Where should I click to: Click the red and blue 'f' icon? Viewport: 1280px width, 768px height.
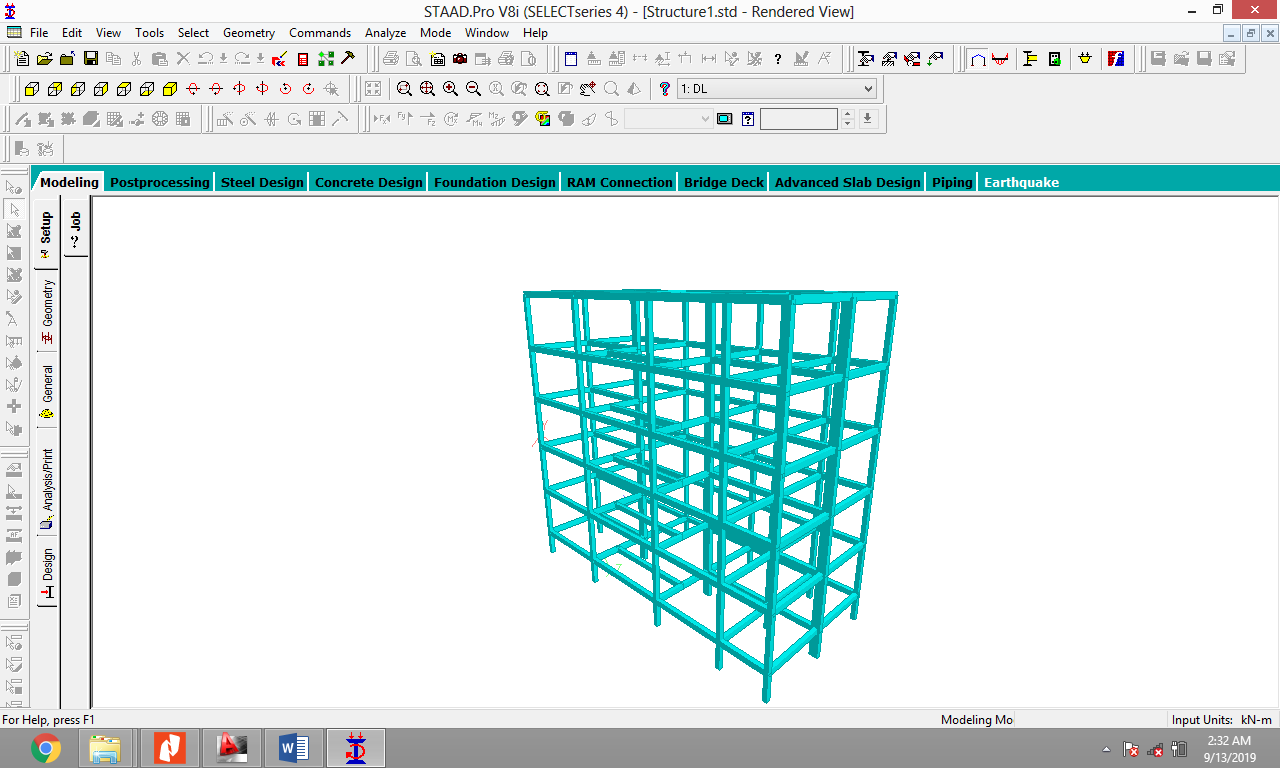click(1116, 59)
